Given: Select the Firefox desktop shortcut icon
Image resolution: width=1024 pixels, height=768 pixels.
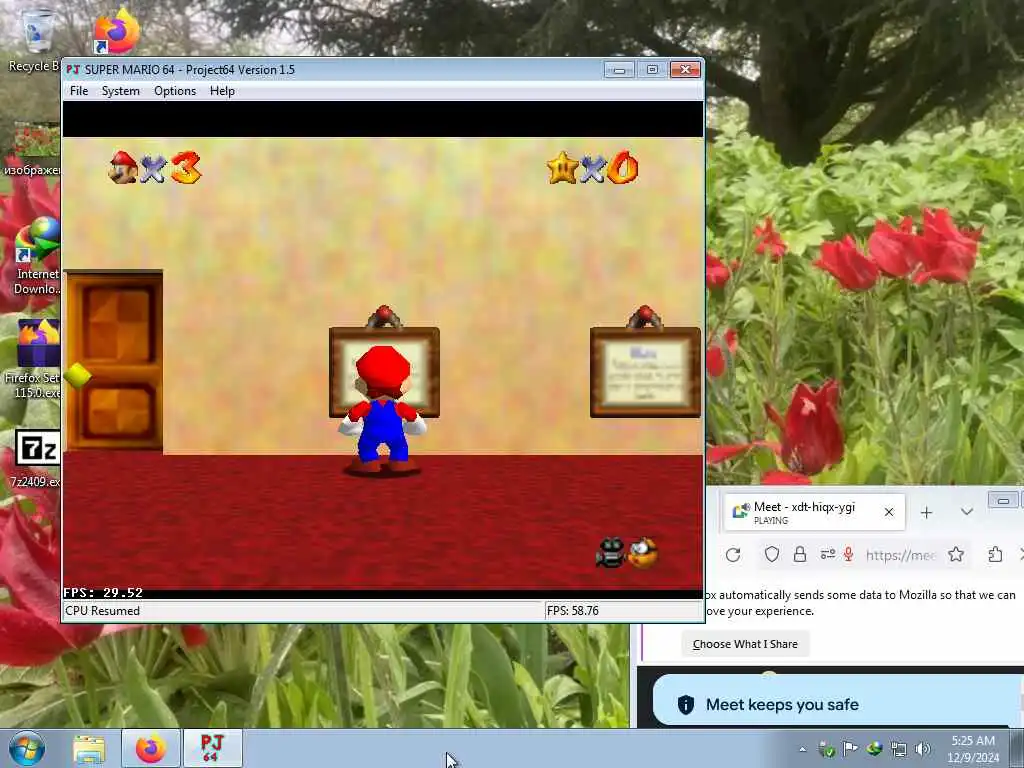Looking at the screenshot, I should pyautogui.click(x=116, y=31).
